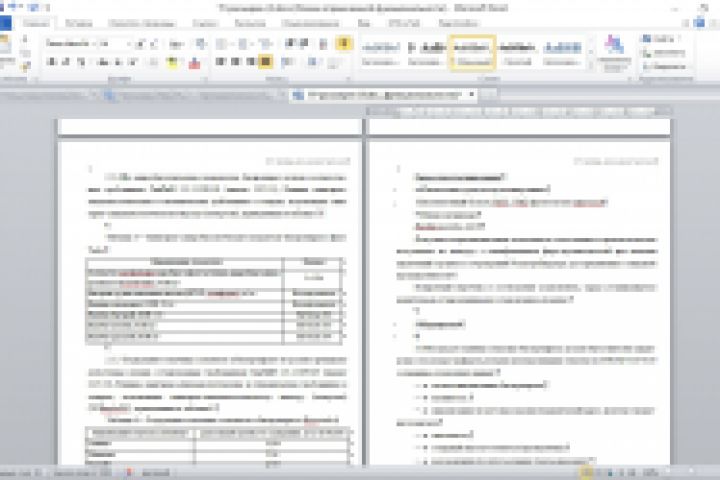This screenshot has width=720, height=480.
Task: Click the Shading paint bucket button
Action: click(x=313, y=62)
